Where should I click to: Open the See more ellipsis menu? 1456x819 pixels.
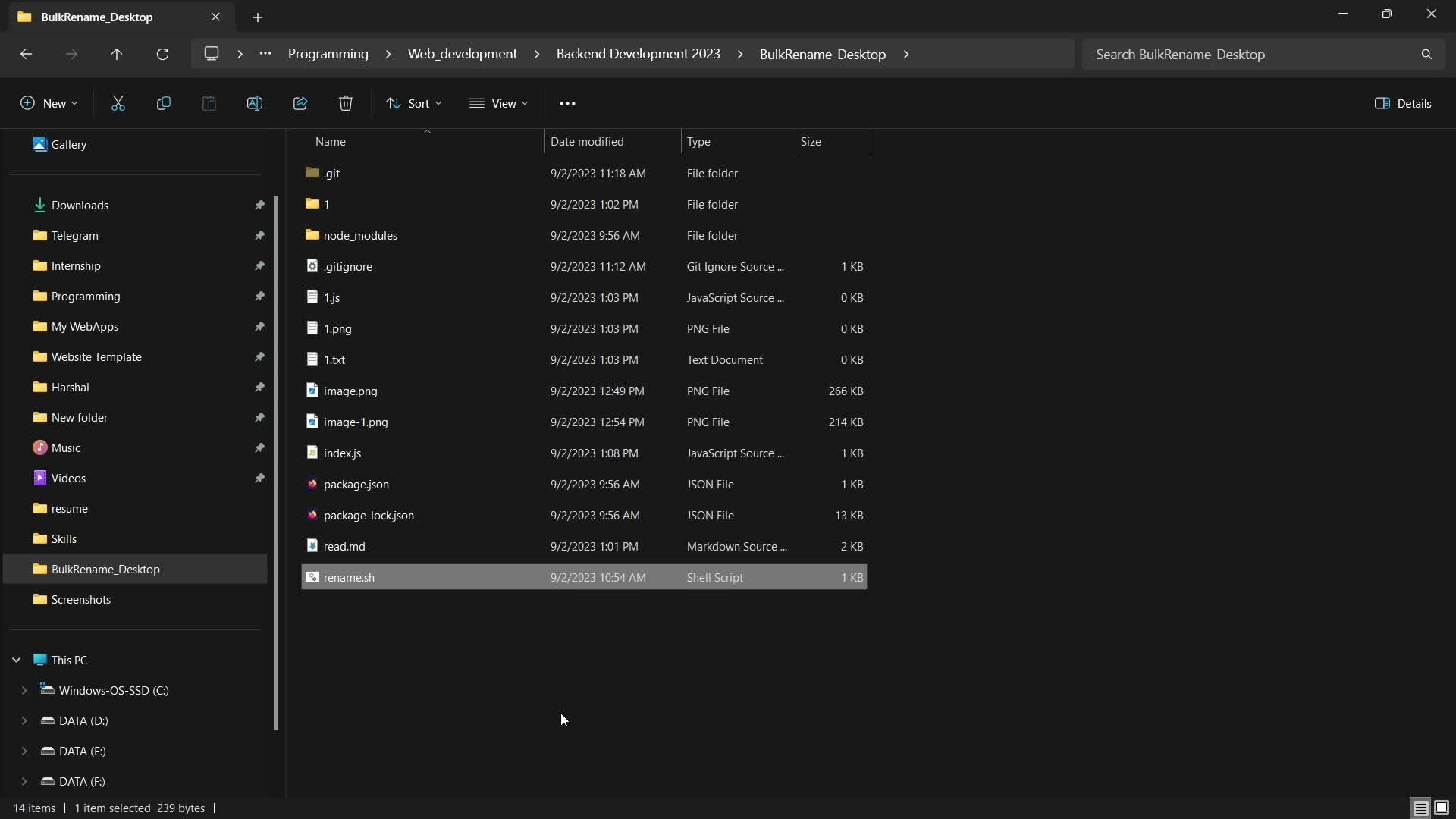pyautogui.click(x=567, y=103)
